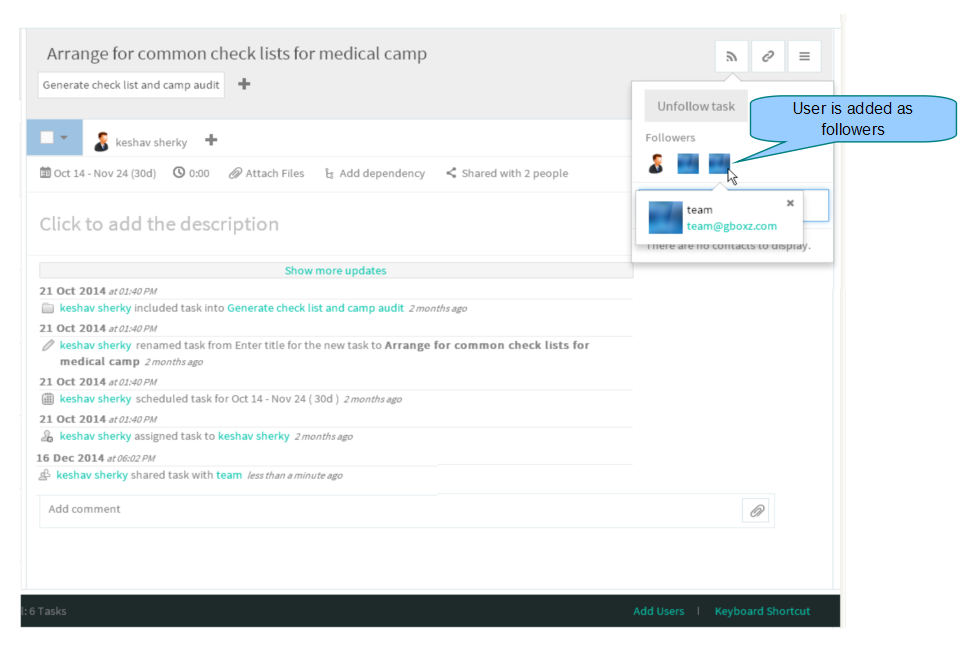Click Show more updates
Screen dimensions: 978x651
[x=336, y=271]
